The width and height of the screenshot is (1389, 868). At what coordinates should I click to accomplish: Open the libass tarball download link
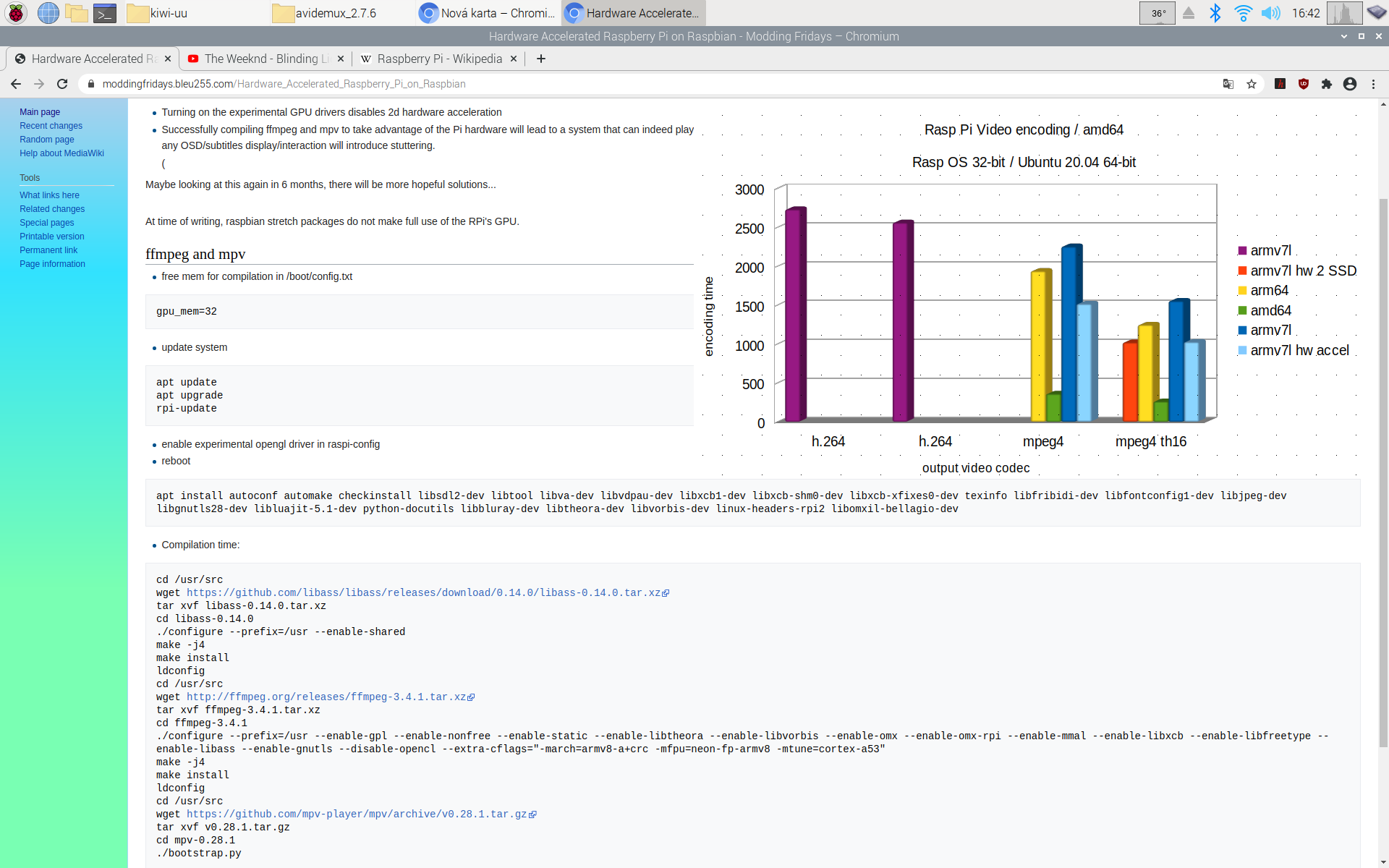point(423,592)
